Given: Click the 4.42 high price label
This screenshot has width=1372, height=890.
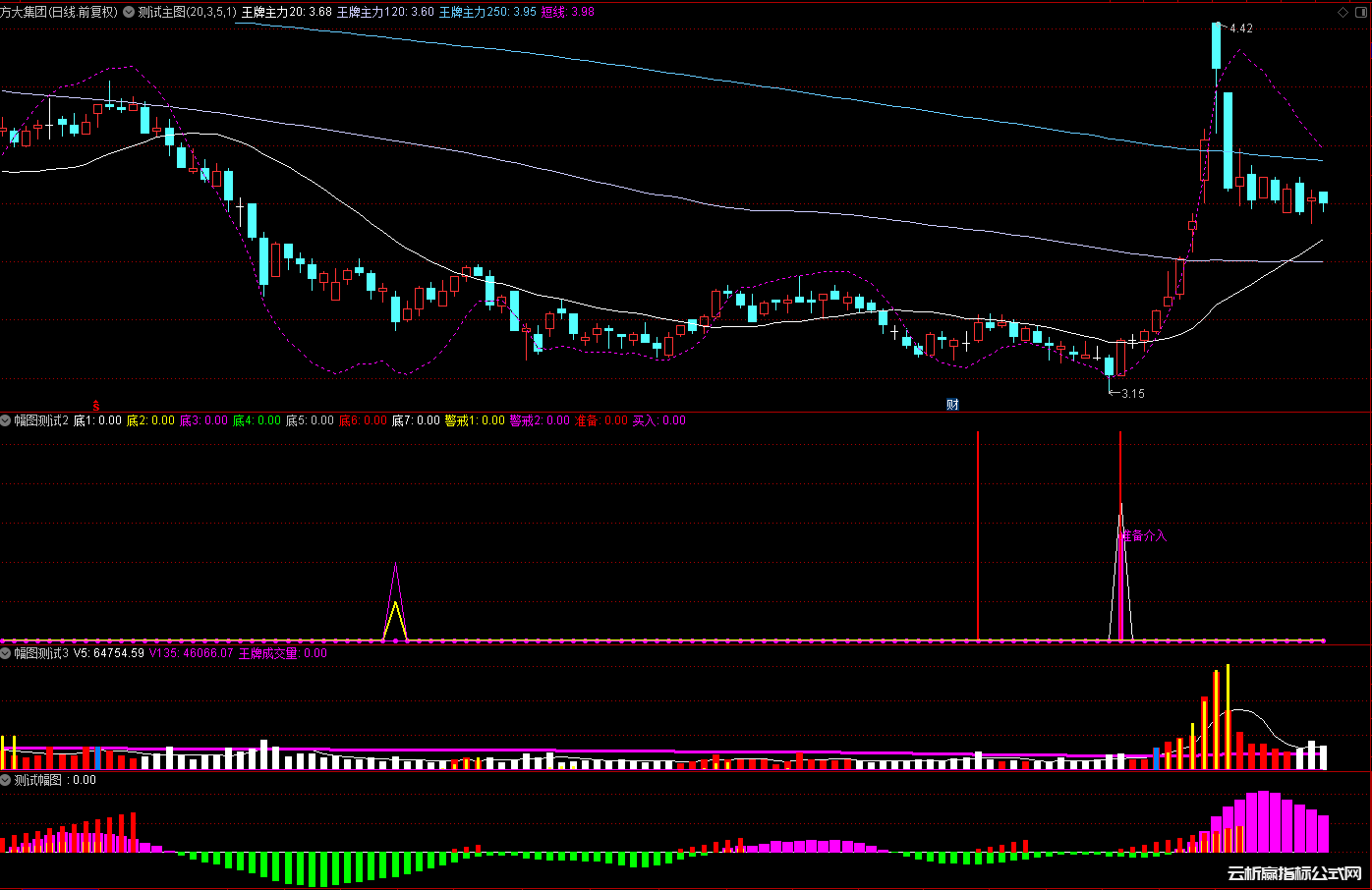Looking at the screenshot, I should click(1240, 28).
